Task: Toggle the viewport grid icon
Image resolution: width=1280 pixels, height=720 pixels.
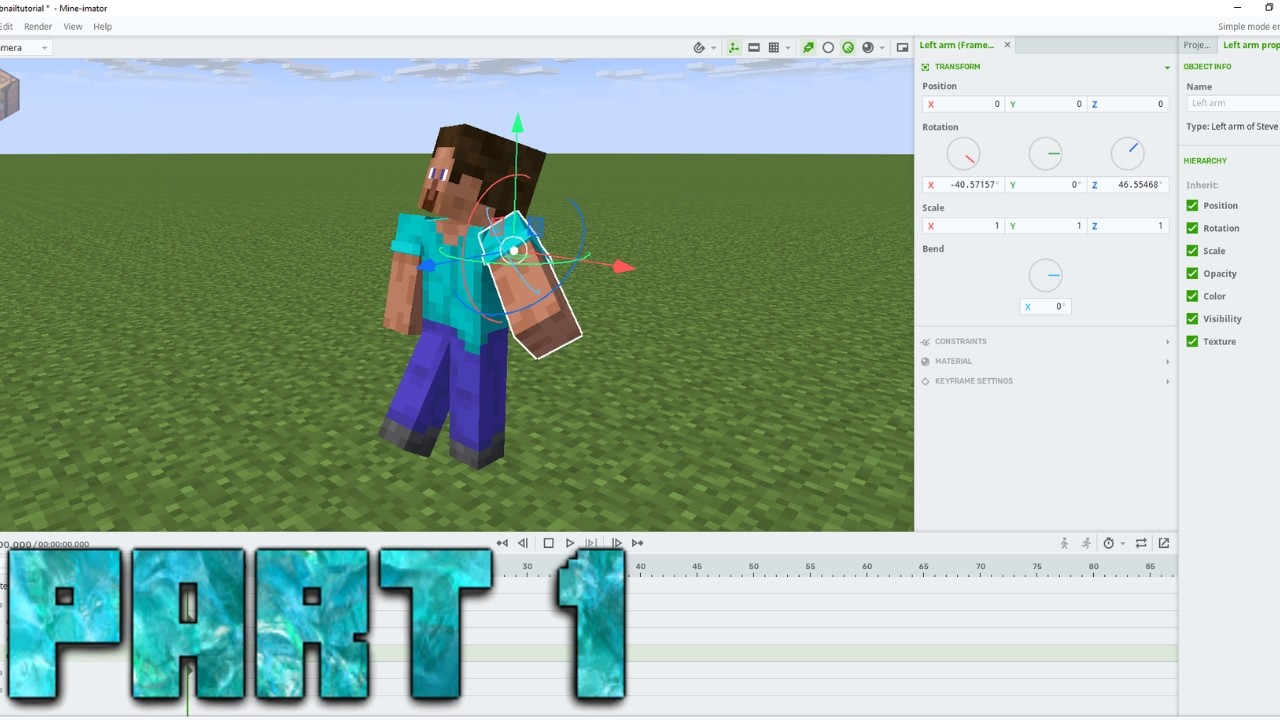Action: (774, 47)
